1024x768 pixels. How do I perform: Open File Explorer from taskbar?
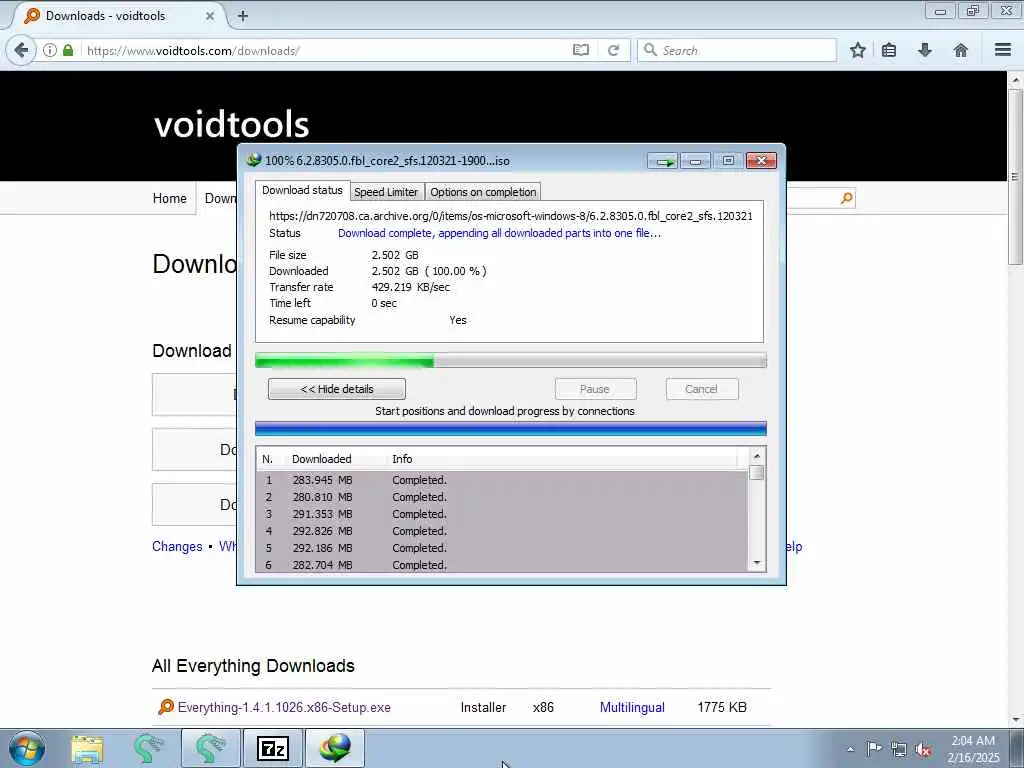point(87,748)
